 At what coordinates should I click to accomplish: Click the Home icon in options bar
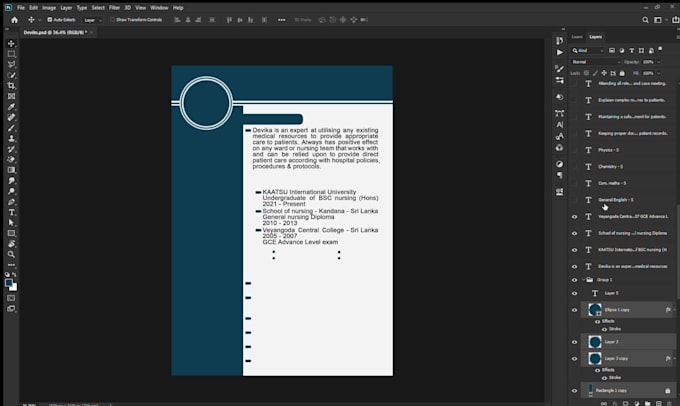[x=14, y=20]
